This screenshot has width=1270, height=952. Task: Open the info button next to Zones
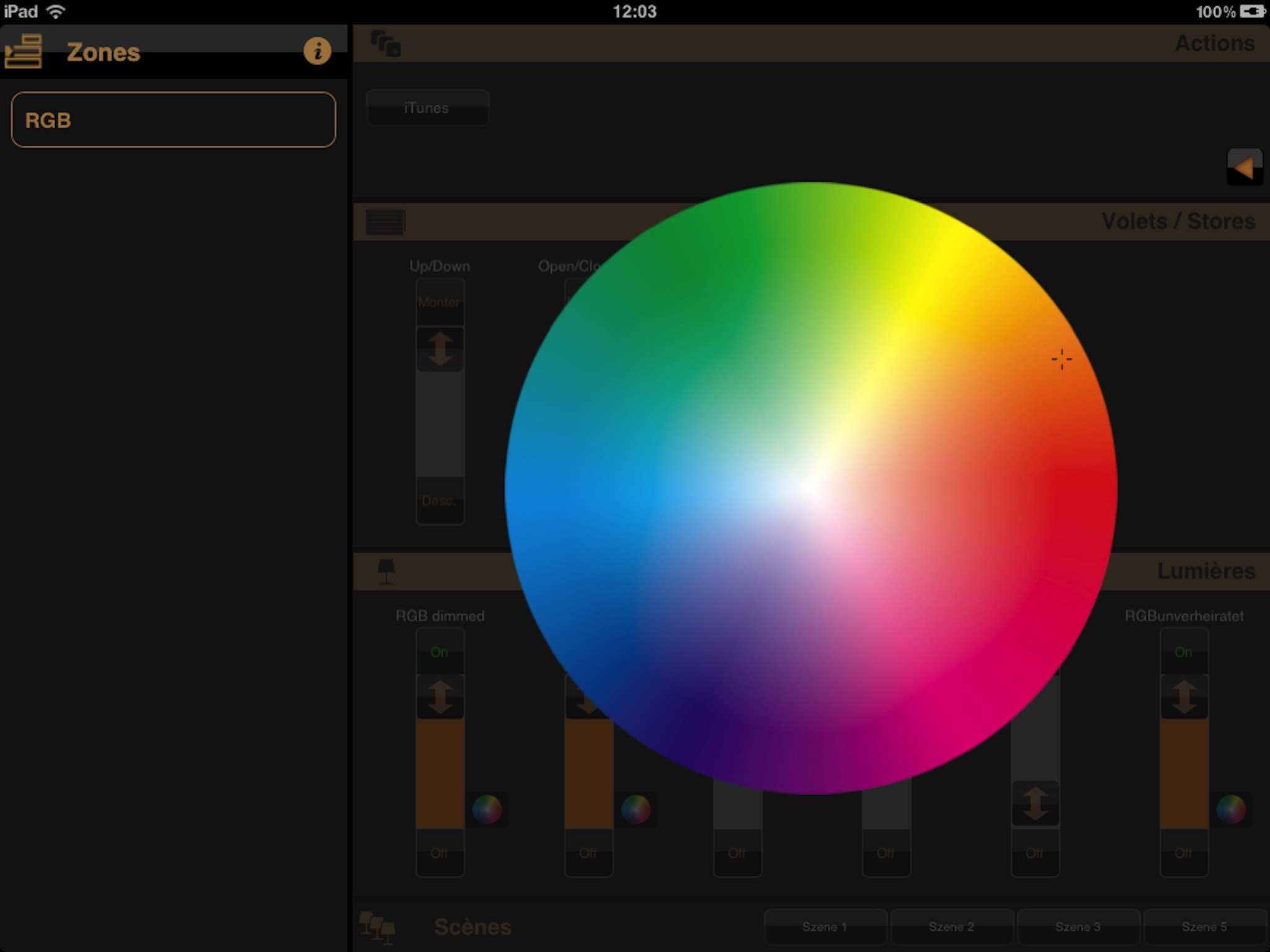317,51
